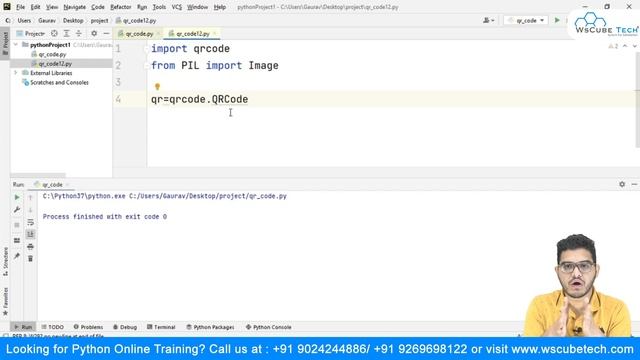Go to previous highlighted error arrow
Screen dimensions: 640x360
pos(625,46)
